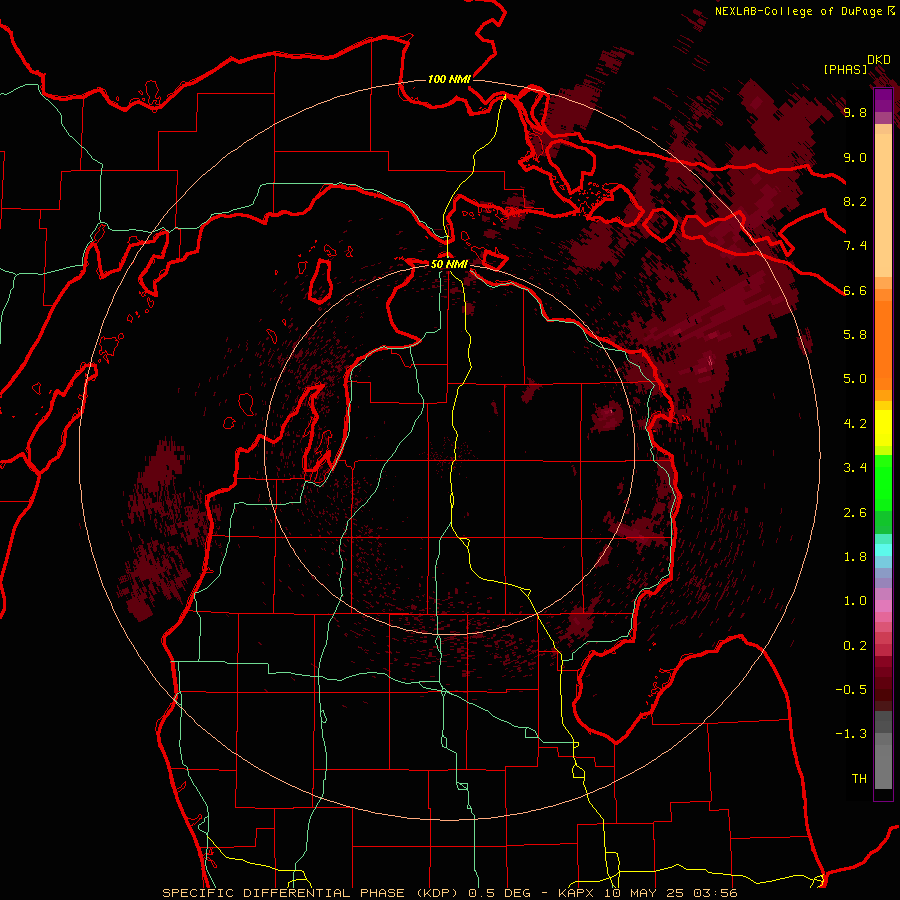Click the 3.4 legend value

click(855, 468)
